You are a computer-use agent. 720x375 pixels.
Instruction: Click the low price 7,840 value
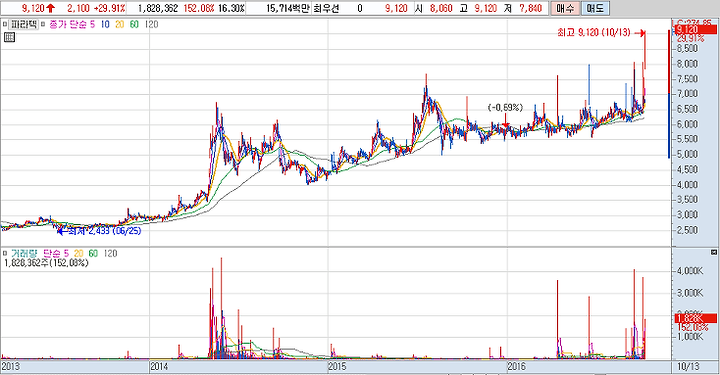click(530, 8)
